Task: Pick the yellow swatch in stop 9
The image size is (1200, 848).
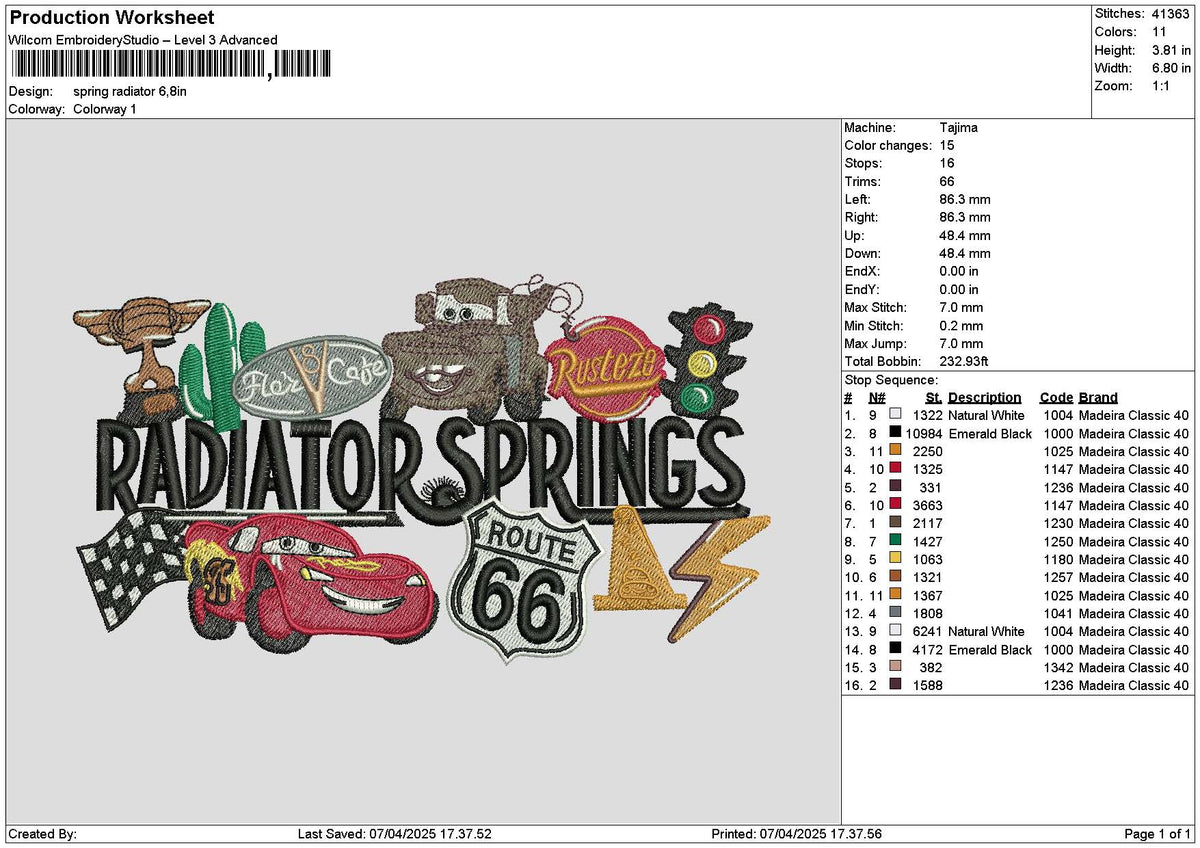Action: click(x=895, y=559)
